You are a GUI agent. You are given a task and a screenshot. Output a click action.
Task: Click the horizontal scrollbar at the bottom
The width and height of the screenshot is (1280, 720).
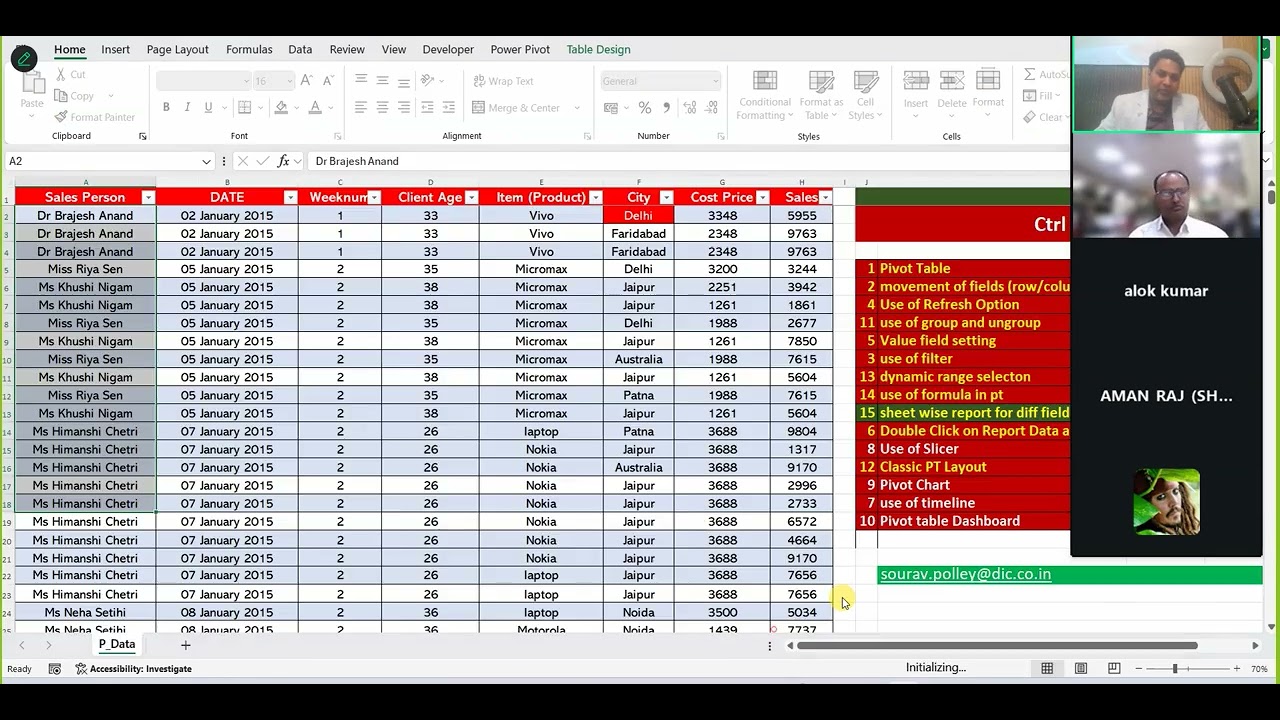997,646
